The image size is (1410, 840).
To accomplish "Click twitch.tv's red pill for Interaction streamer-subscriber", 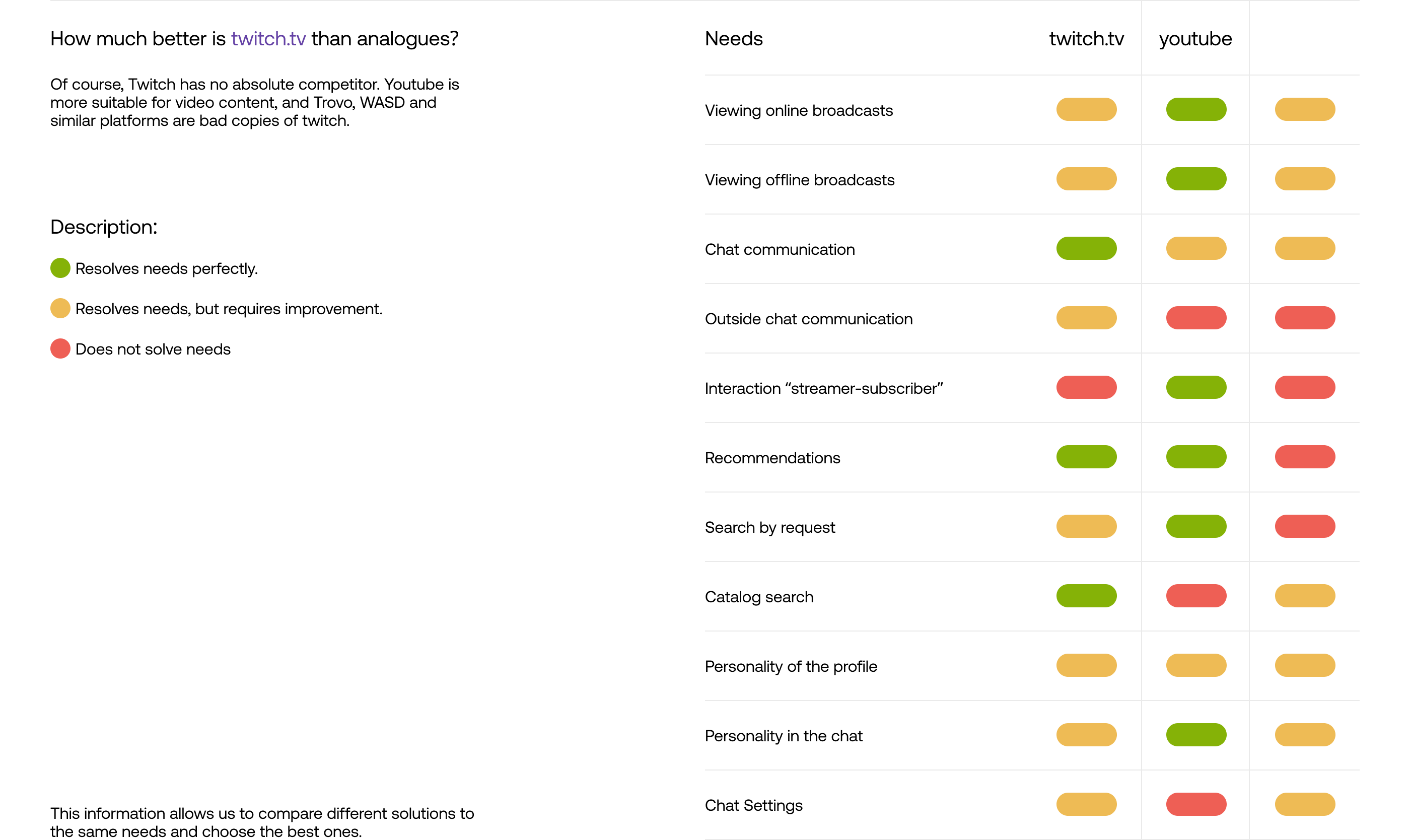I will click(x=1086, y=388).
